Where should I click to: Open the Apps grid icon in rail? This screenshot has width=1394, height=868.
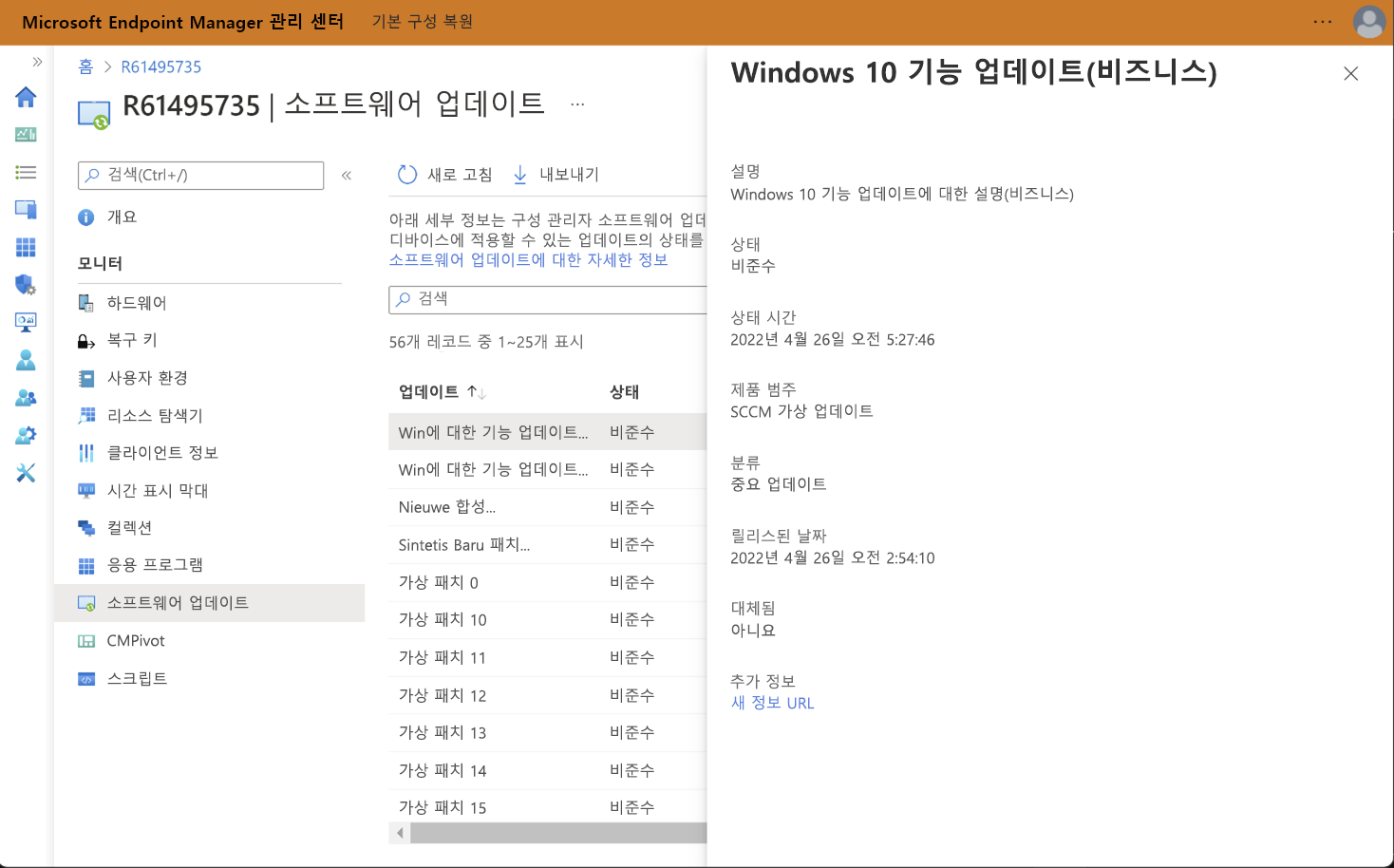pos(26,247)
